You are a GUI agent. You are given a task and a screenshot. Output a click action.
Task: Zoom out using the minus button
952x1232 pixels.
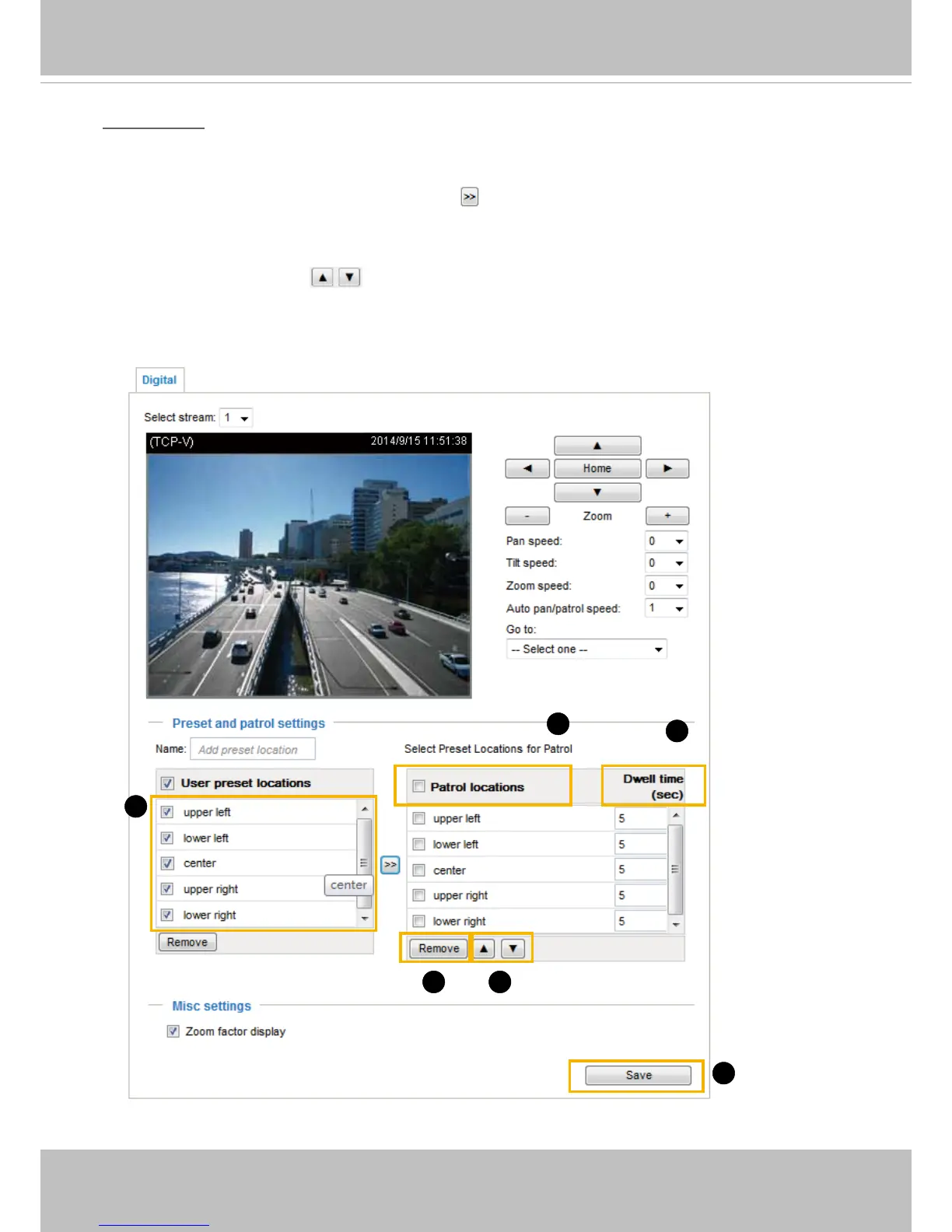pos(527,516)
